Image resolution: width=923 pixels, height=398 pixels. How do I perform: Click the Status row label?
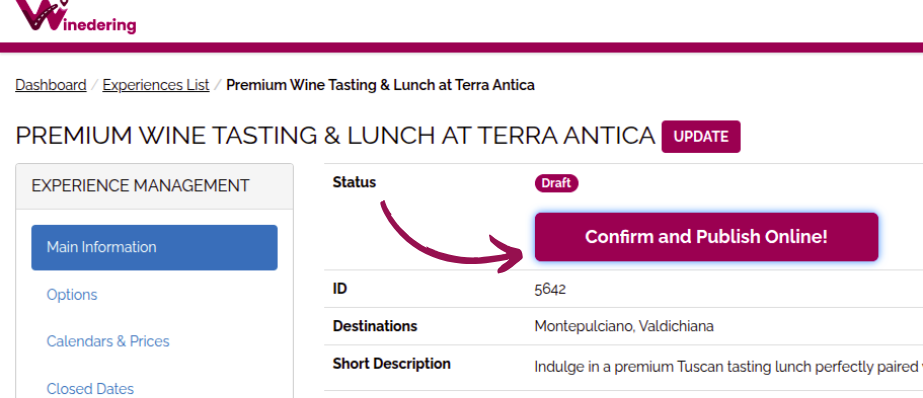pos(354,183)
